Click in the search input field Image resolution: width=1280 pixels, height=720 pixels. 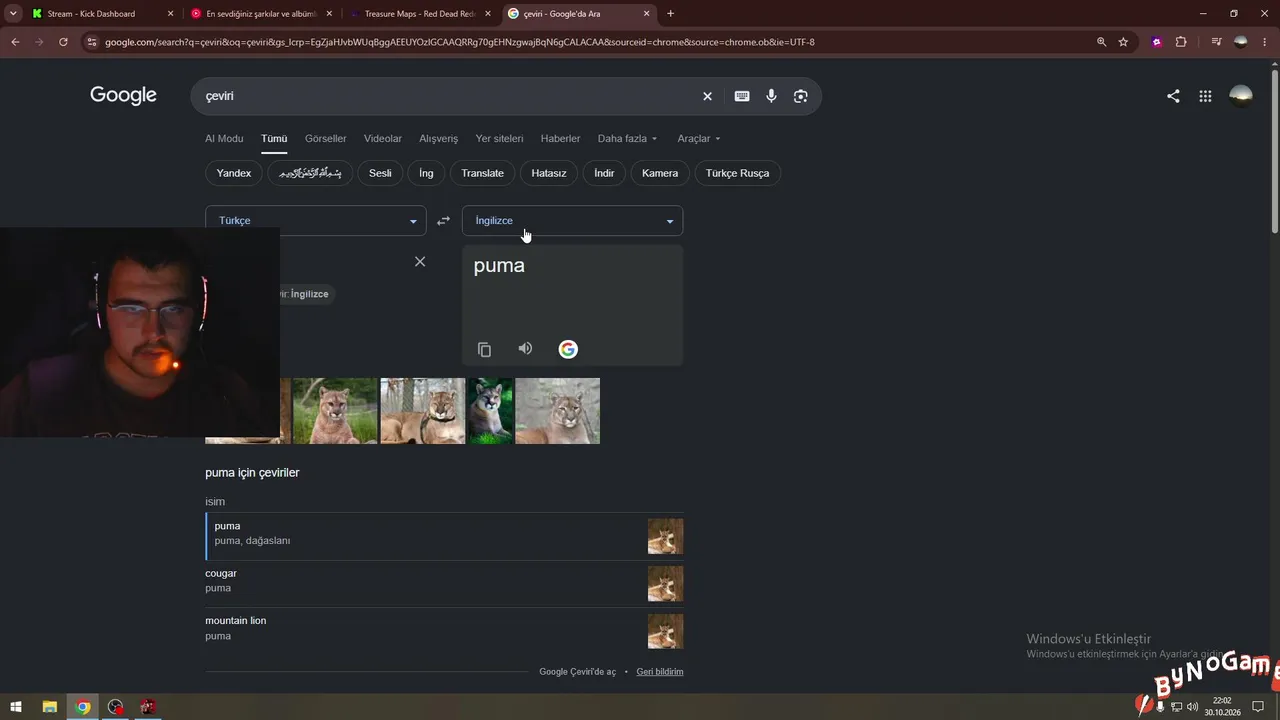pos(445,96)
